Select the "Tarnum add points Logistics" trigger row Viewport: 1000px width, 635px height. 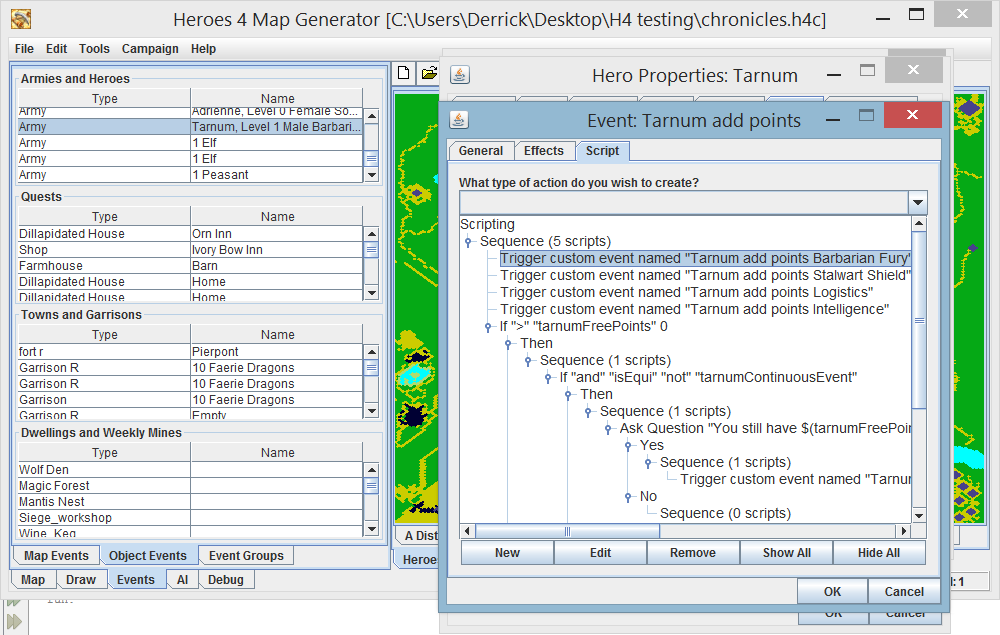(x=687, y=293)
